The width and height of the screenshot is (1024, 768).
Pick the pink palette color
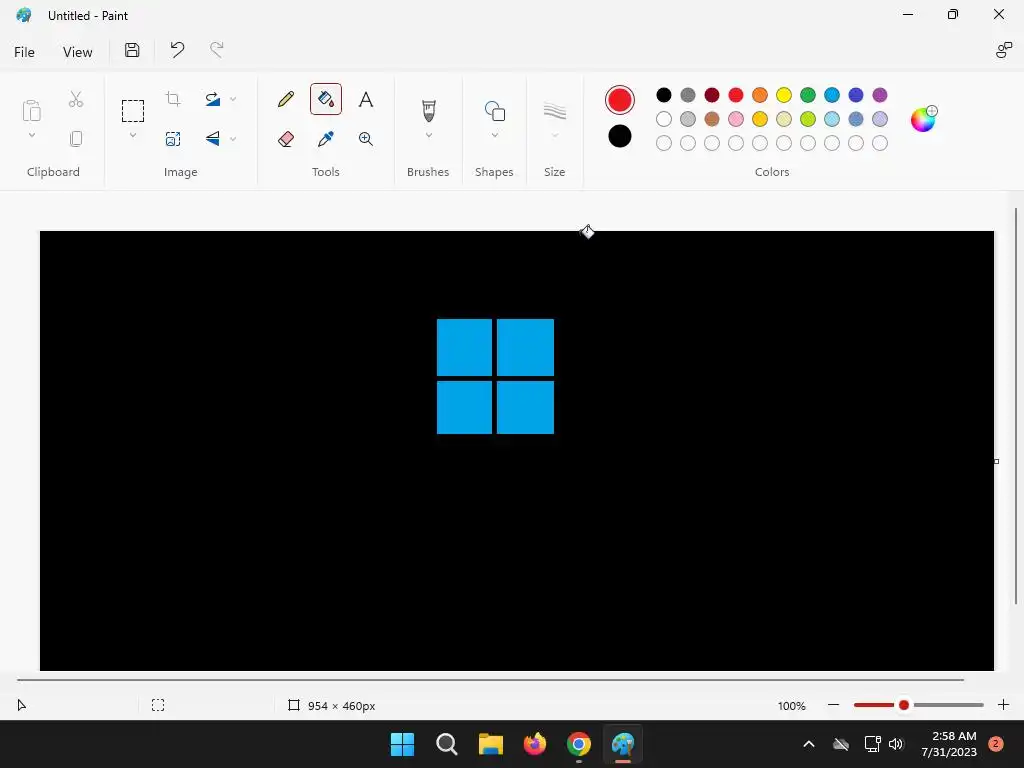tap(736, 119)
